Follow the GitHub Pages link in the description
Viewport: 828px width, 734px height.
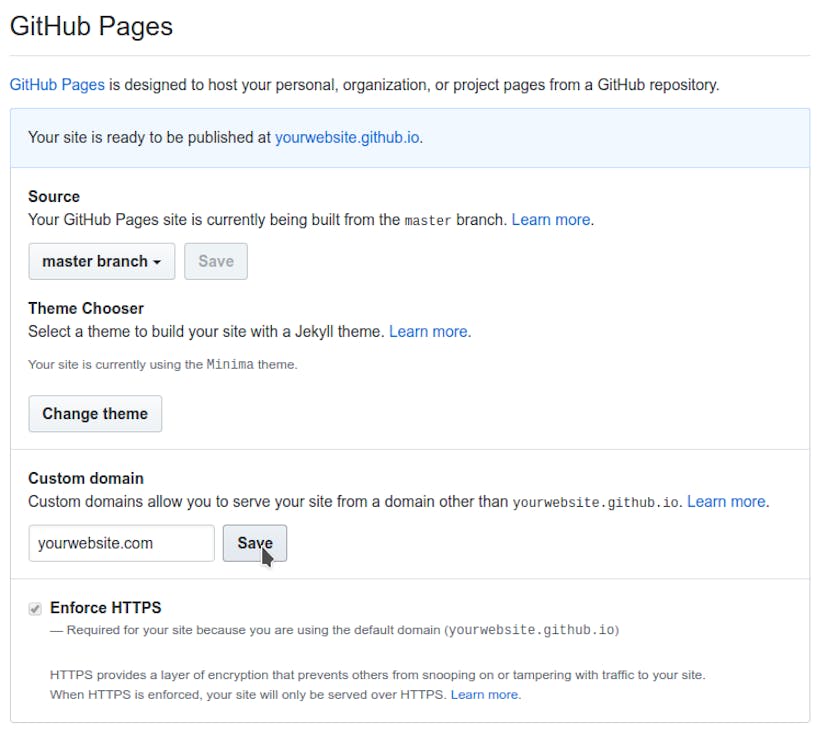[x=56, y=84]
